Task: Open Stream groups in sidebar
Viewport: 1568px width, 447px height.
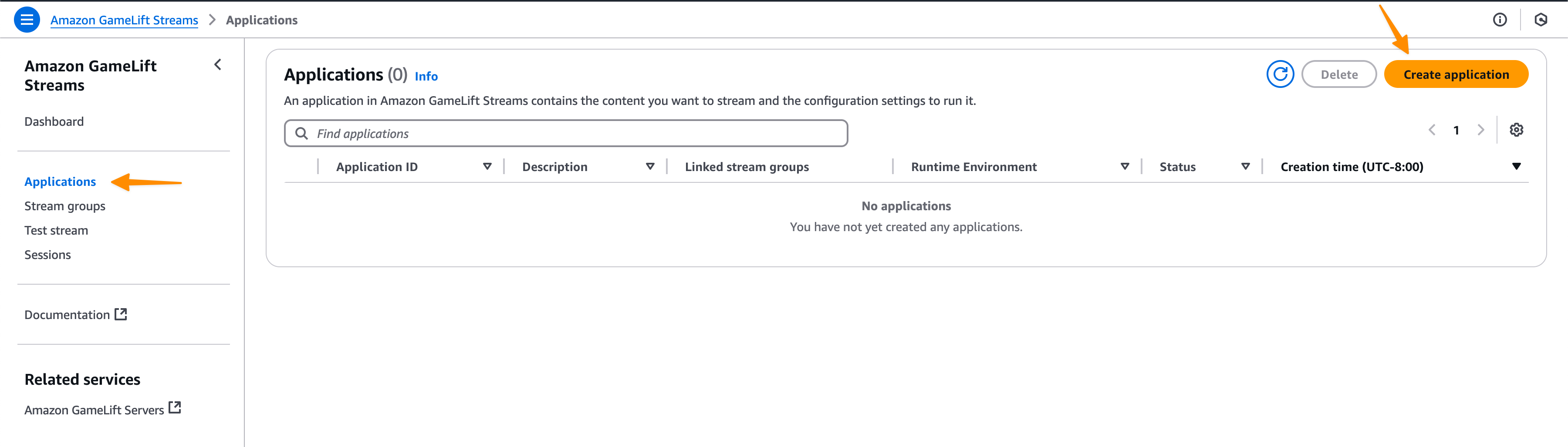Action: (x=64, y=206)
